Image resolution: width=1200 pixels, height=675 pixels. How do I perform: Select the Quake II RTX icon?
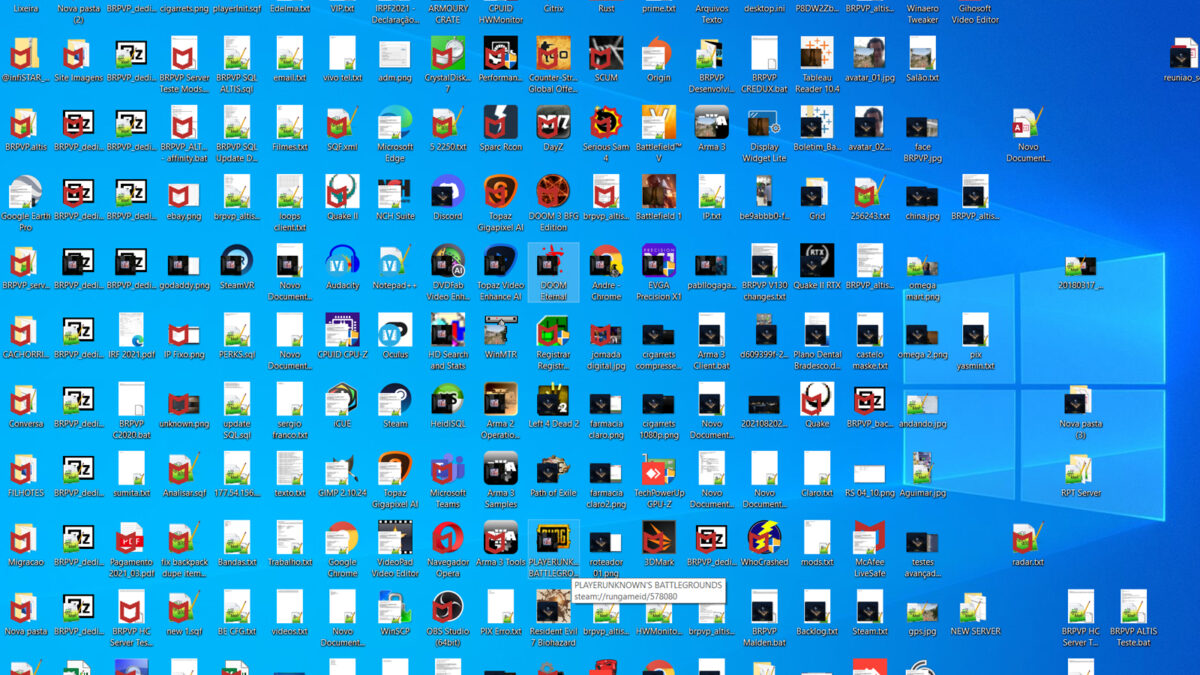point(817,261)
